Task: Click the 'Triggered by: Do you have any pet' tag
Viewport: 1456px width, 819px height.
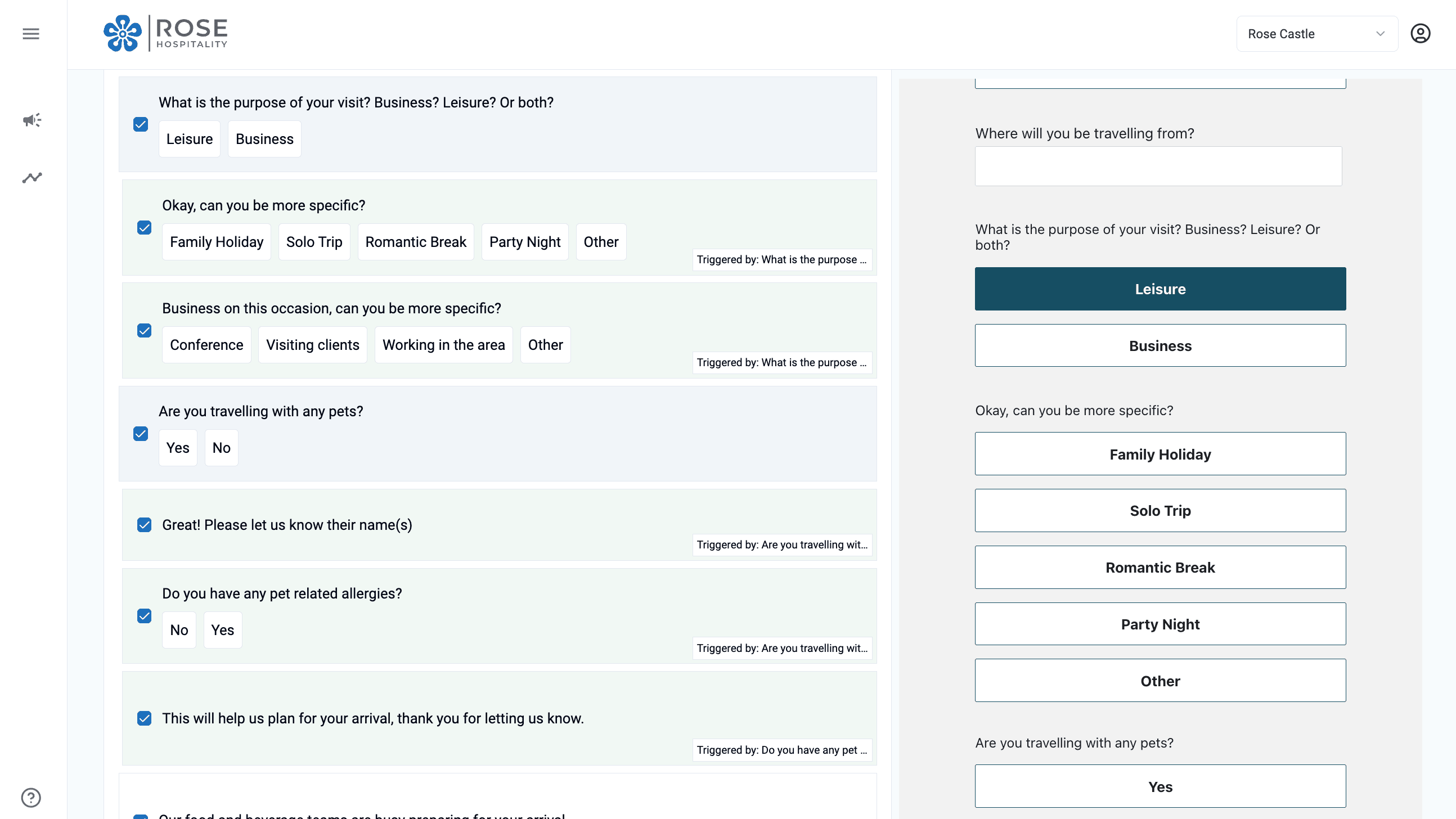Action: pyautogui.click(x=781, y=749)
